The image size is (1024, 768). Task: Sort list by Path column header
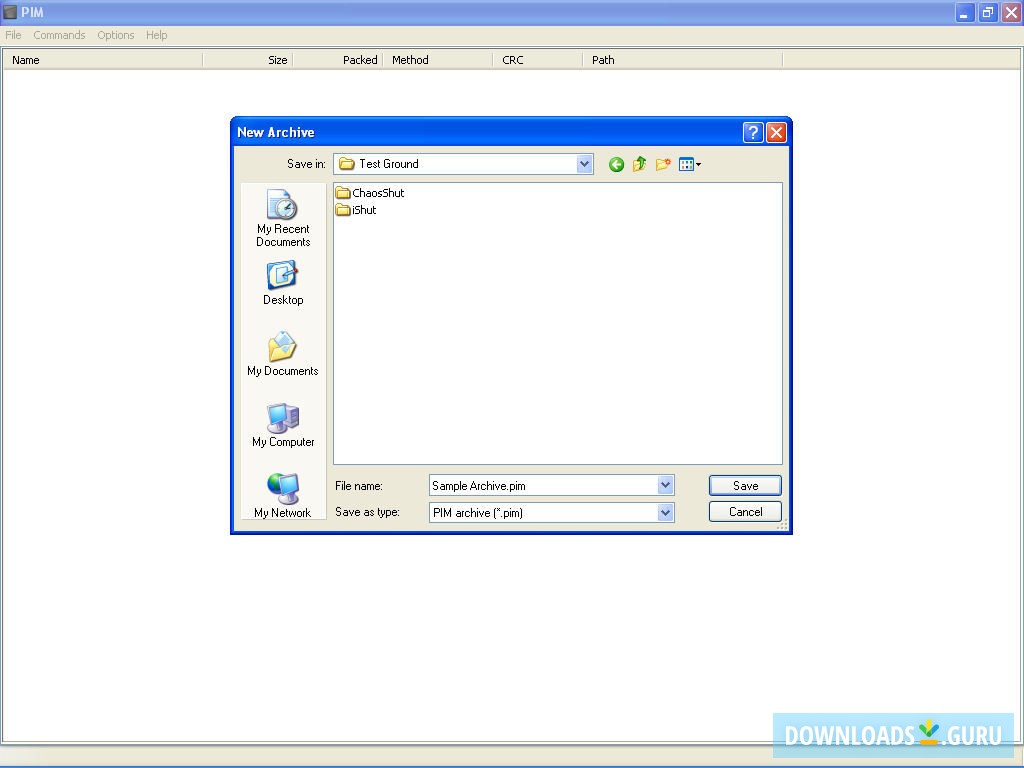point(682,60)
